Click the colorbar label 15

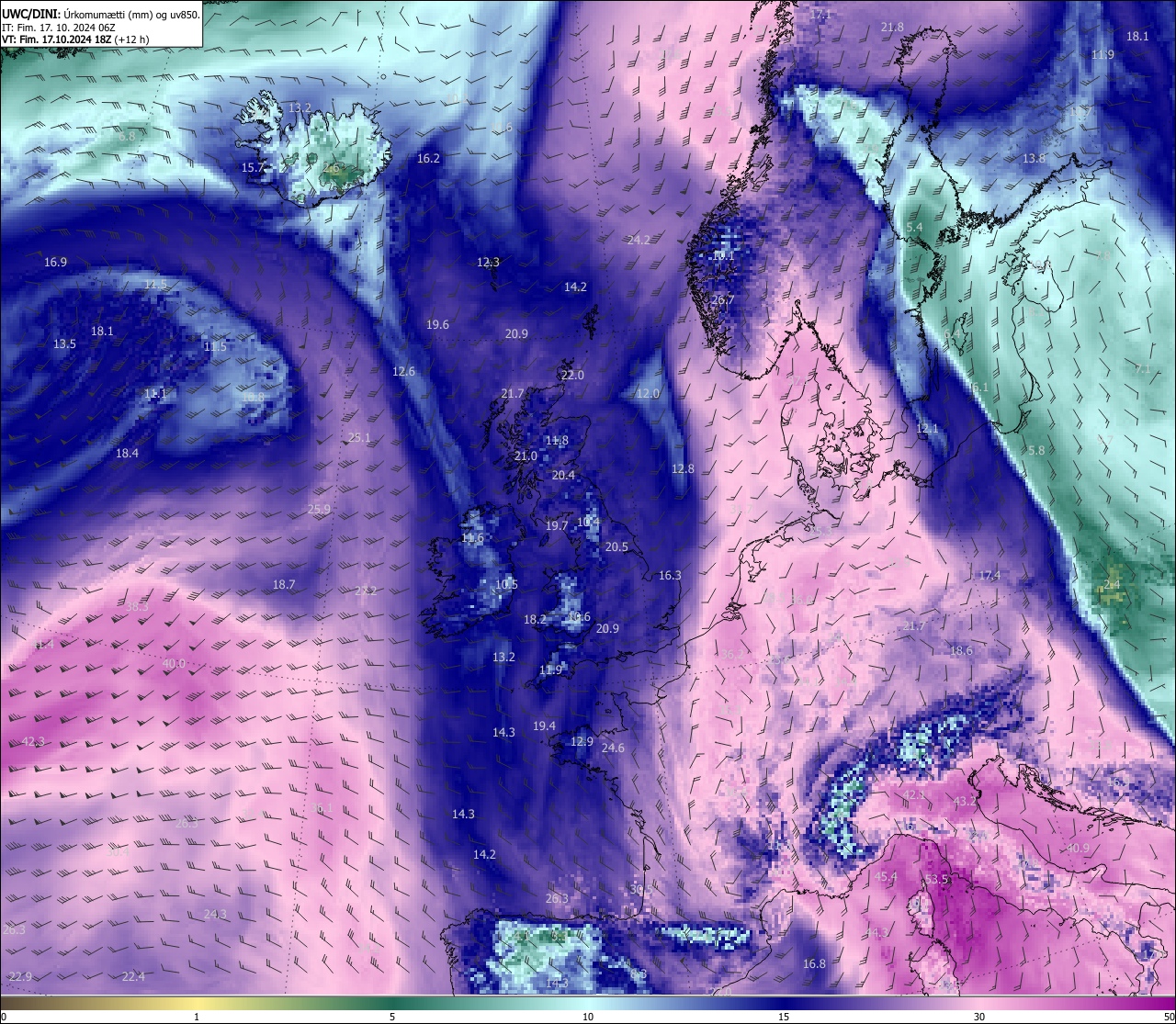tap(784, 1017)
